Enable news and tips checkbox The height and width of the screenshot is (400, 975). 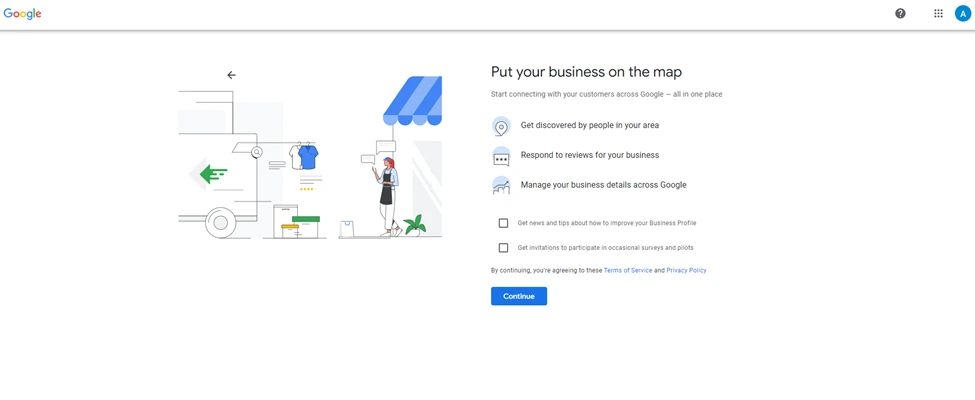coord(503,223)
